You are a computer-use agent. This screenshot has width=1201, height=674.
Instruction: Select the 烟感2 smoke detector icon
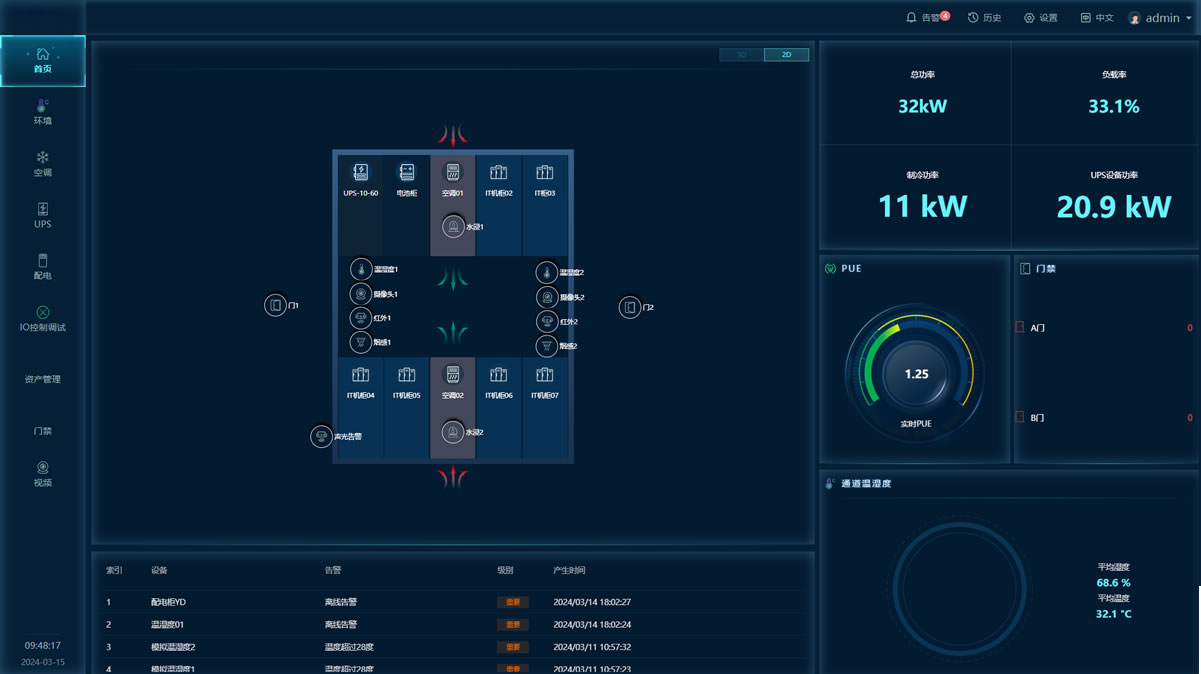pyautogui.click(x=546, y=346)
